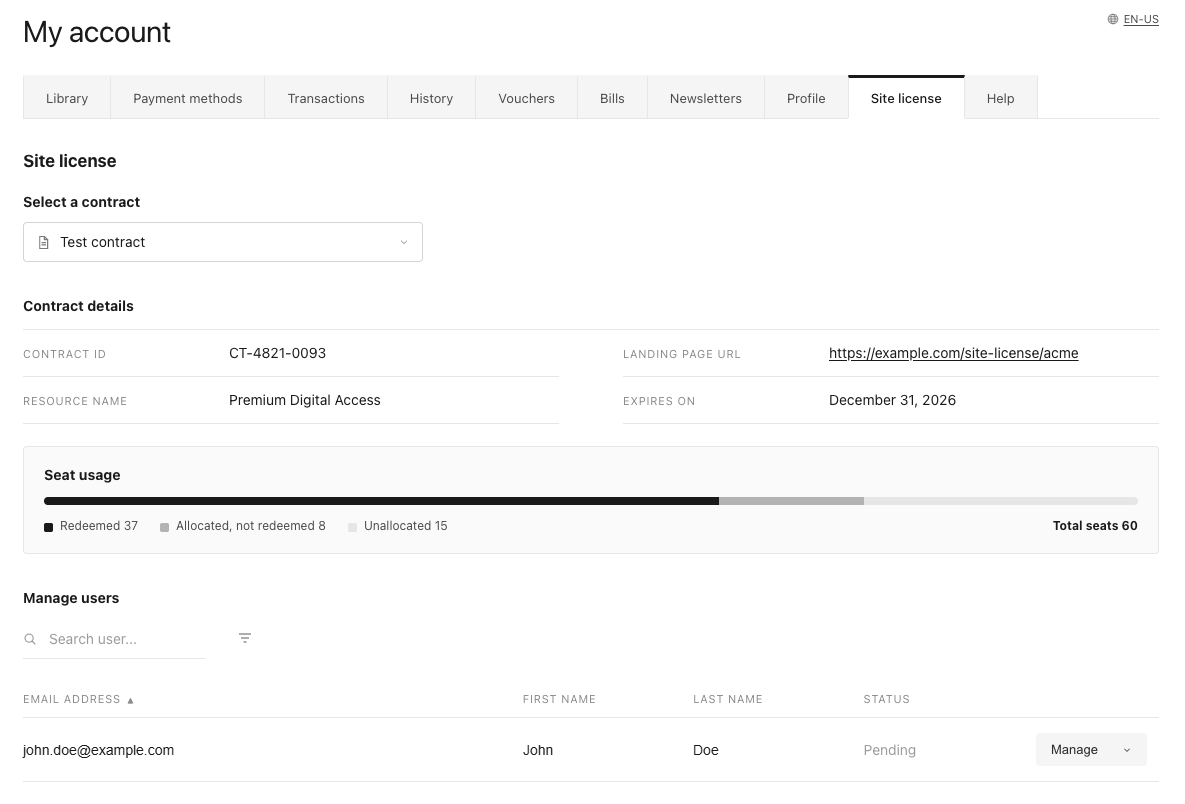Image resolution: width=1185 pixels, height=804 pixels.
Task: Click Premium Digital Access resource name
Action: pos(305,400)
